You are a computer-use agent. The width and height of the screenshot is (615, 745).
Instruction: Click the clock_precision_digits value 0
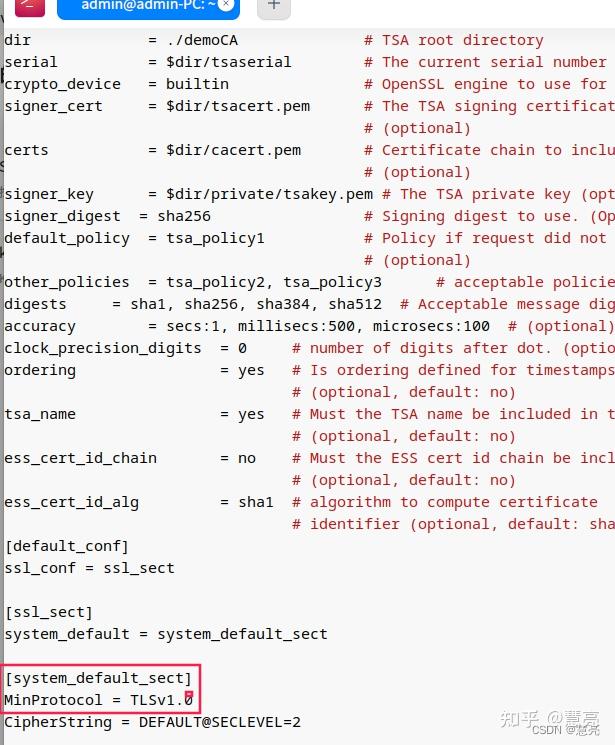(242, 348)
